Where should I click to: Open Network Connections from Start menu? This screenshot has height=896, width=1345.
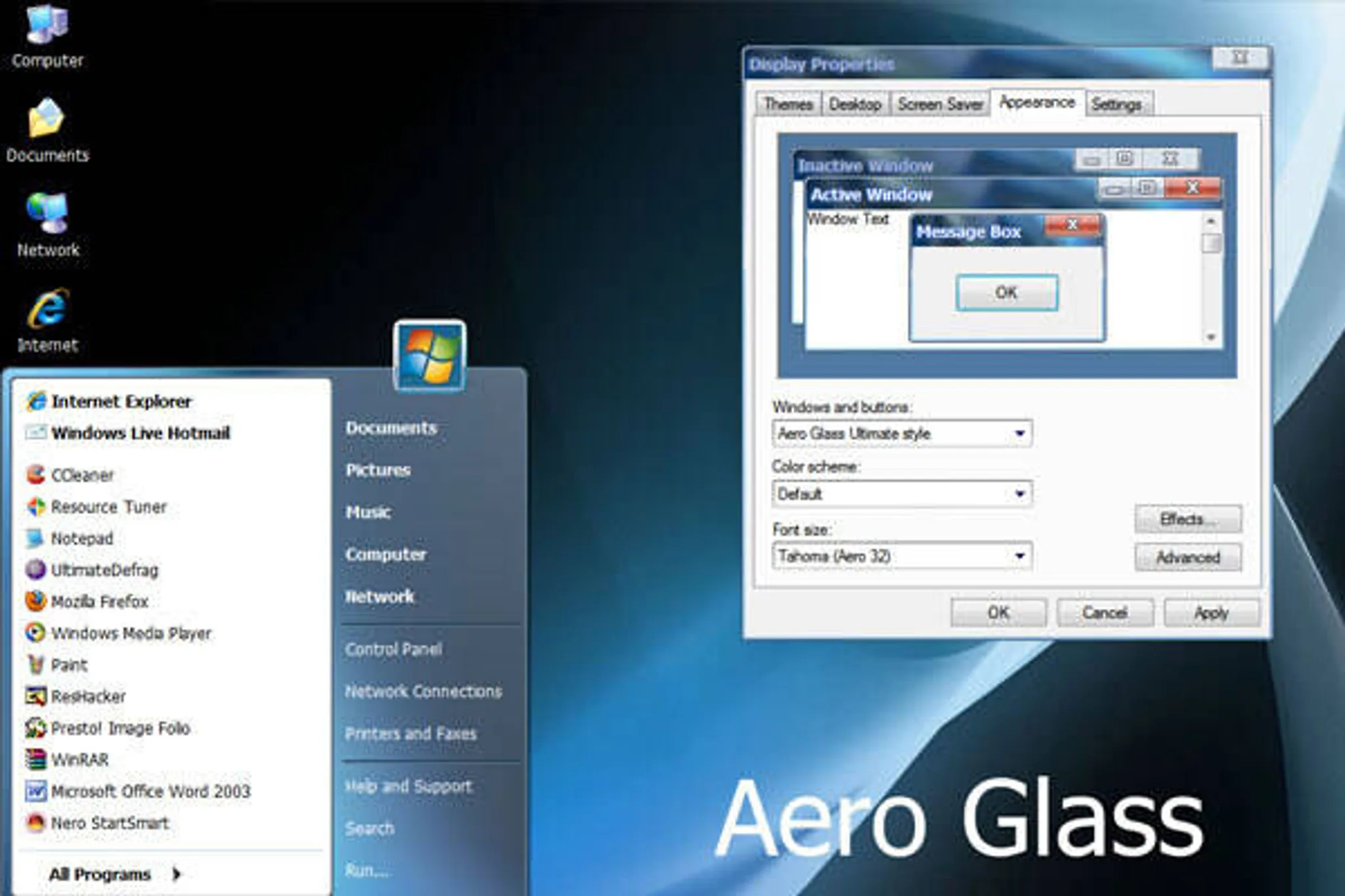(424, 691)
